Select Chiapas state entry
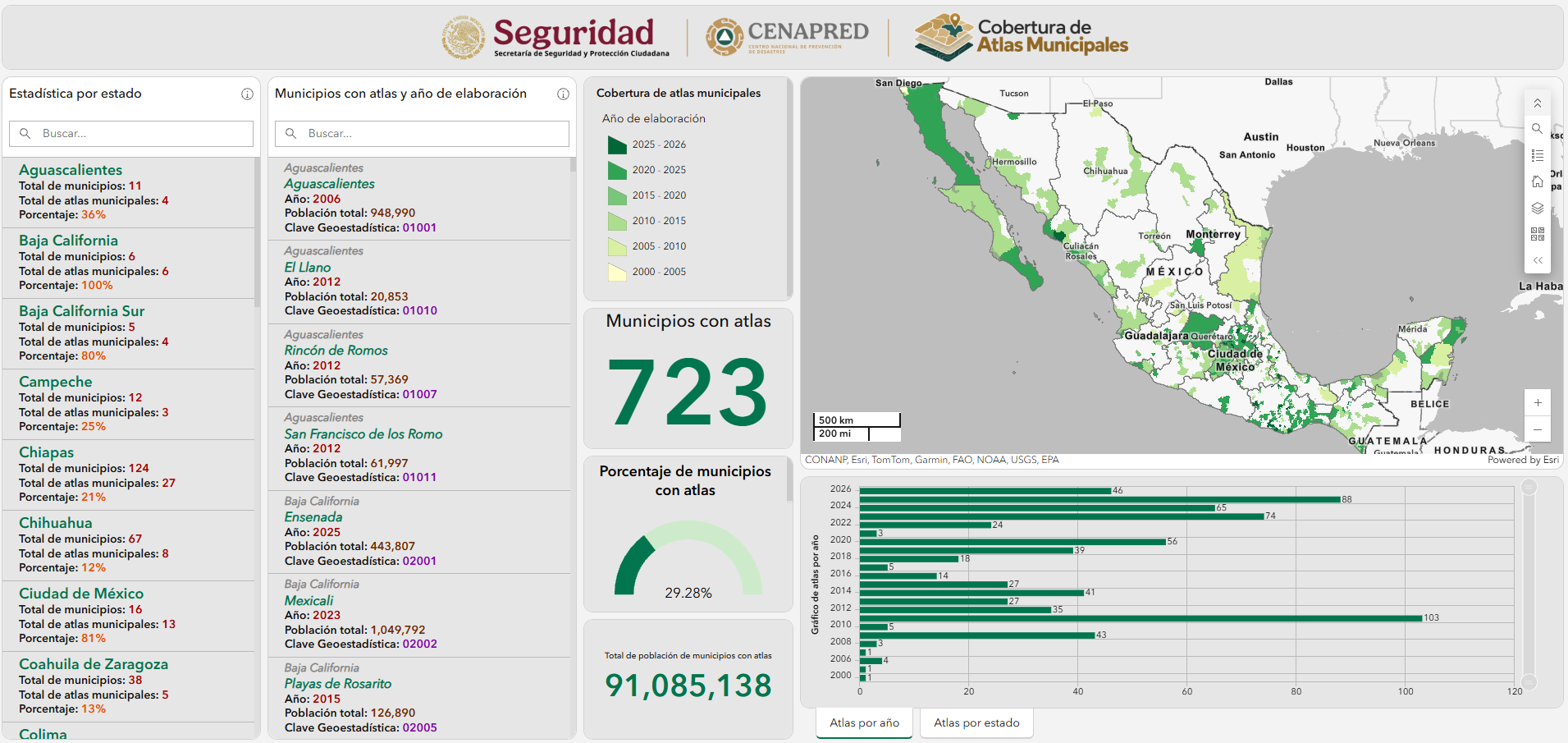Image resolution: width=1568 pixels, height=743 pixels. [130, 475]
